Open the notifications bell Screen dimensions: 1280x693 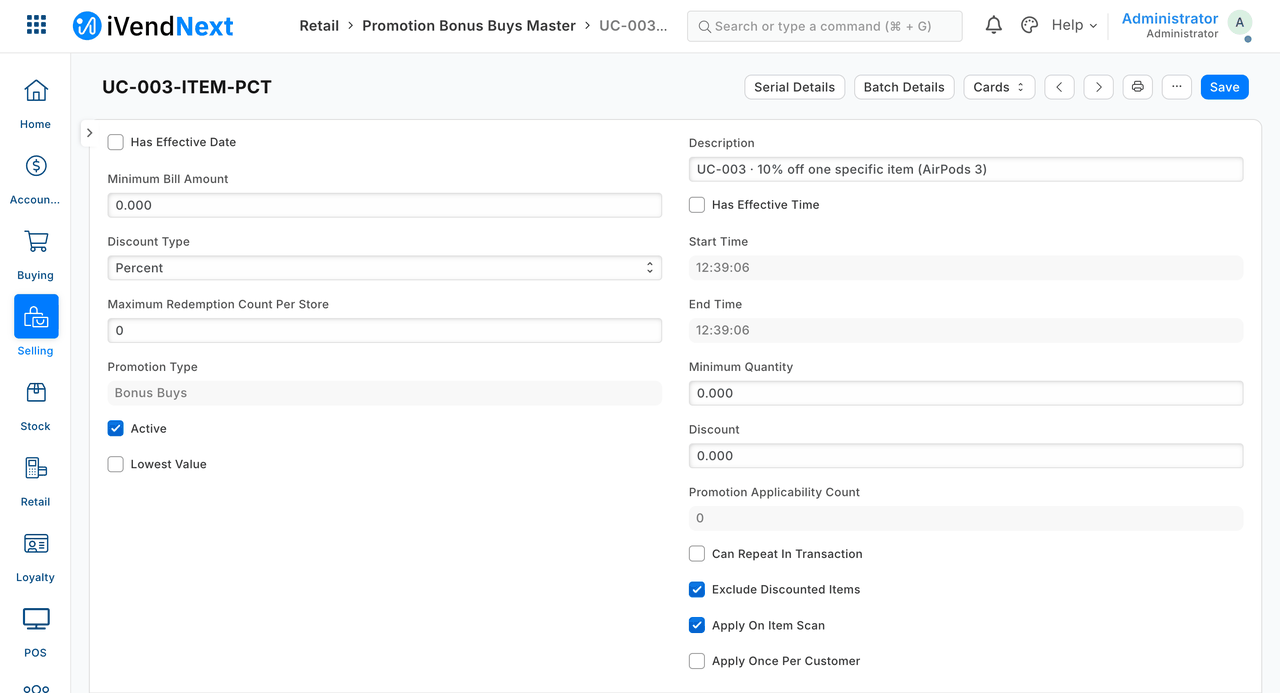(993, 25)
